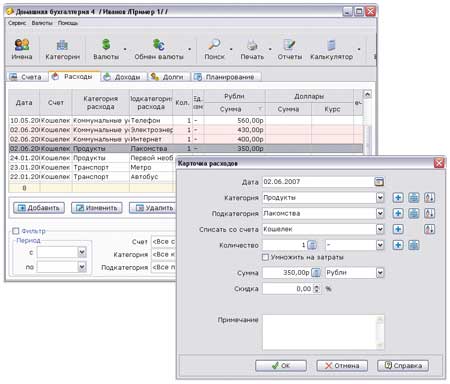Click the Добавить button
The height and width of the screenshot is (384, 450).
(39, 208)
